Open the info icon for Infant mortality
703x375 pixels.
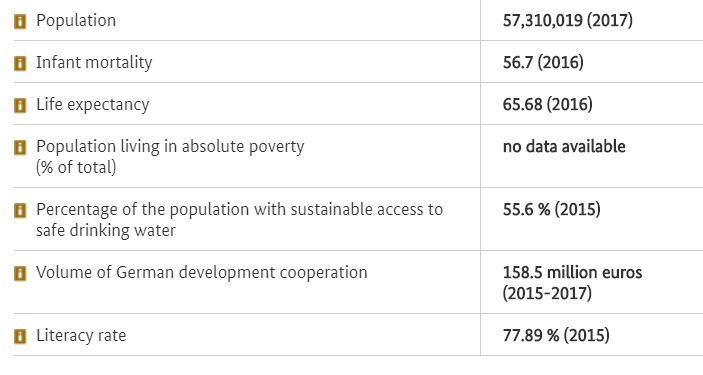[20, 63]
